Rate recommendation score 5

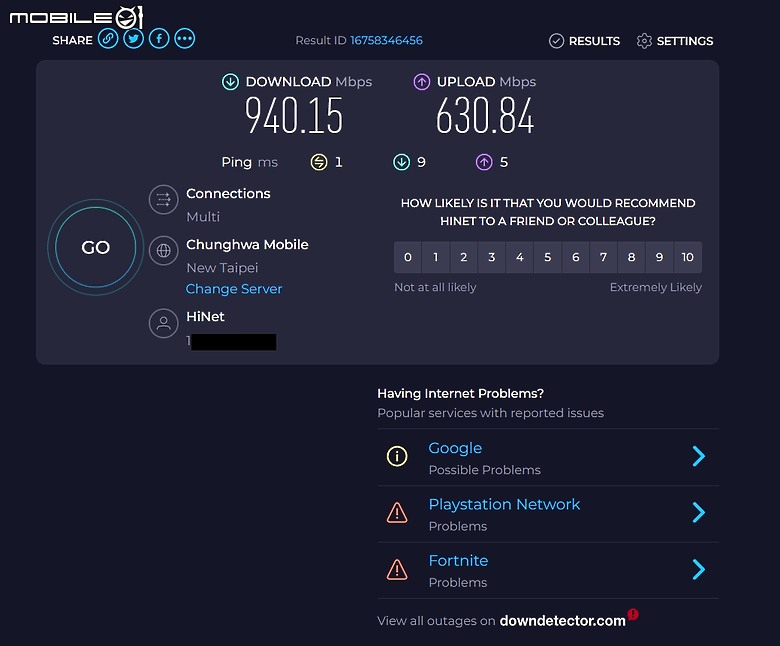548,257
